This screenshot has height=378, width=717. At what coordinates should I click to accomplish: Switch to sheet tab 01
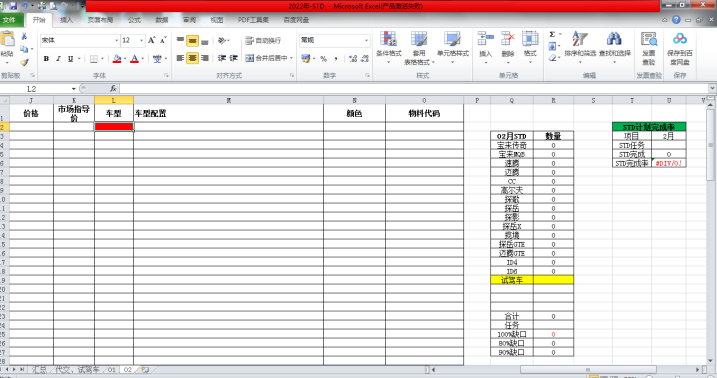coord(111,369)
